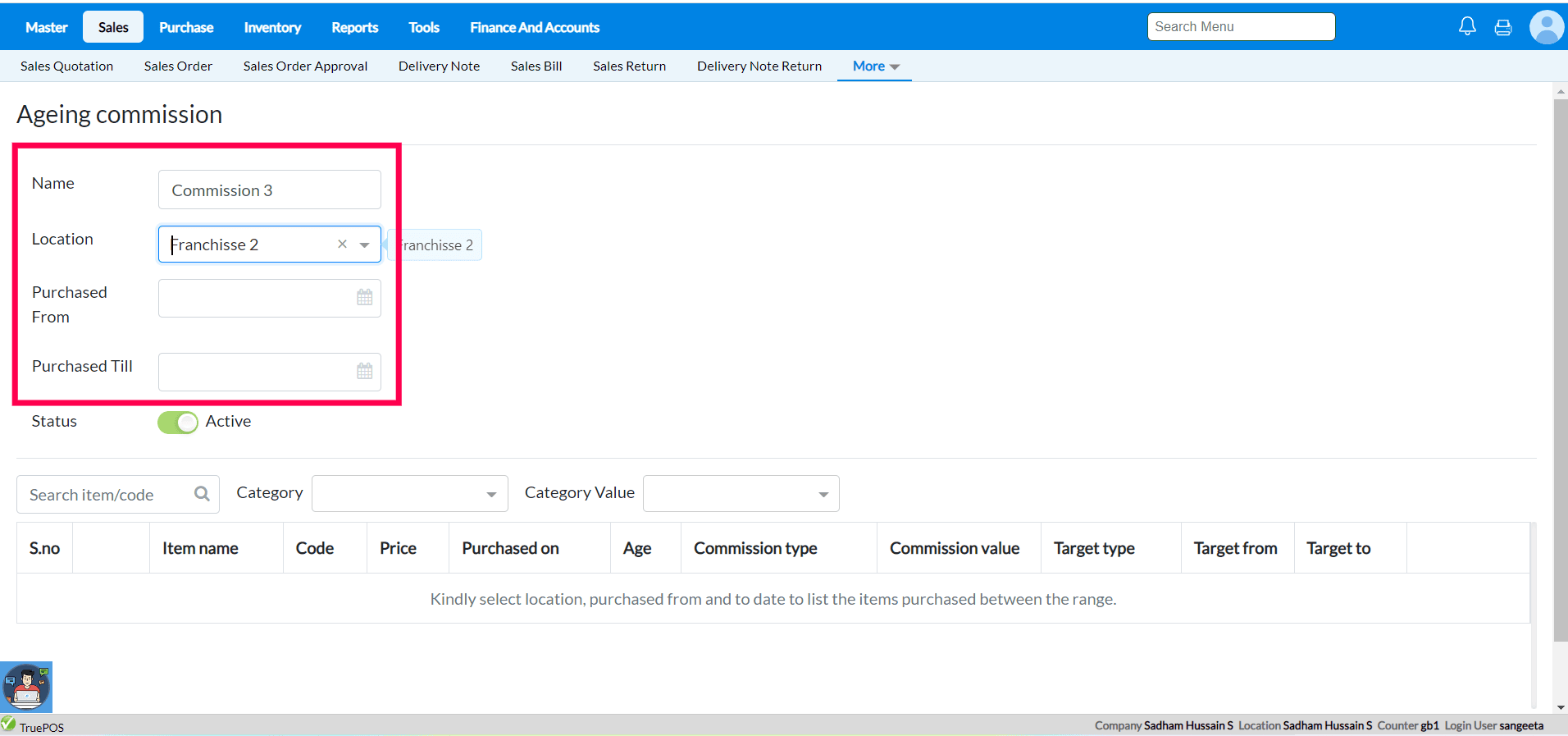Toggle the Active status switch

pyautogui.click(x=178, y=422)
